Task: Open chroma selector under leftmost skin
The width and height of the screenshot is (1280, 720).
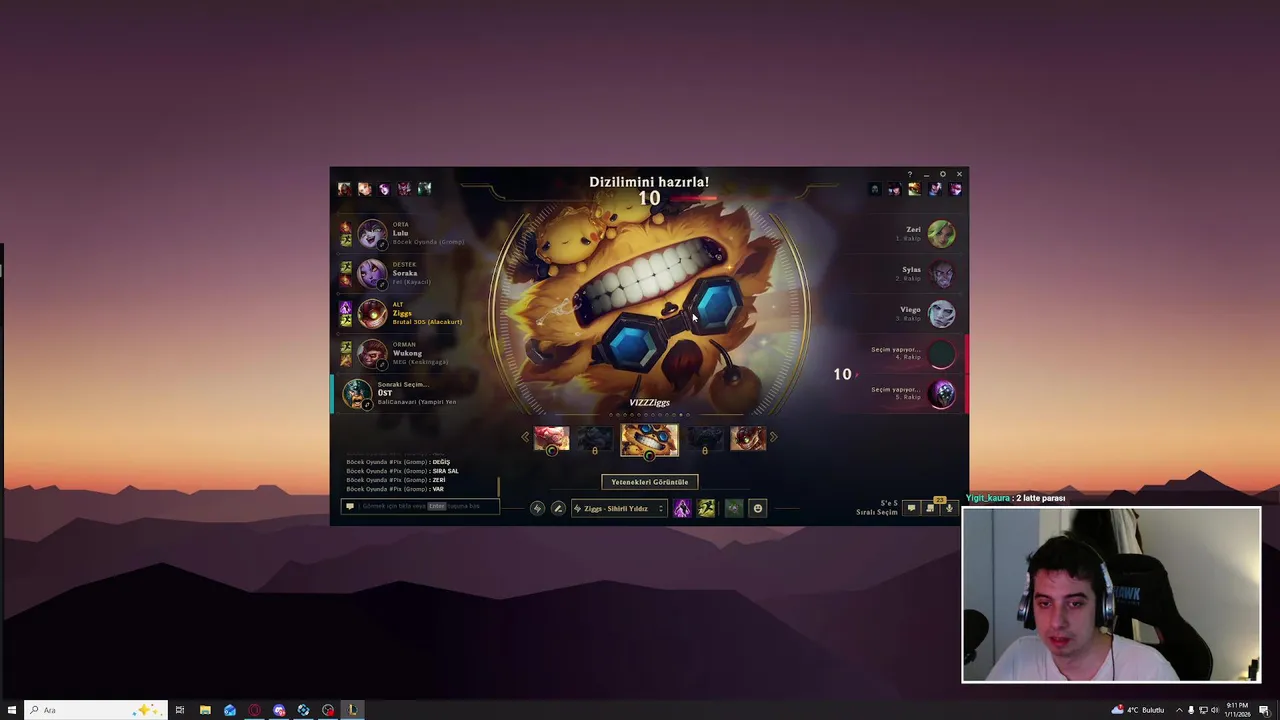Action: [x=551, y=450]
